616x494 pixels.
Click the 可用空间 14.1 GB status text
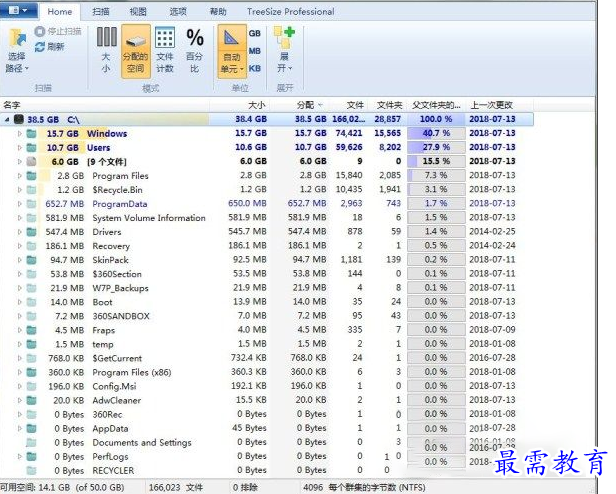tap(62, 488)
